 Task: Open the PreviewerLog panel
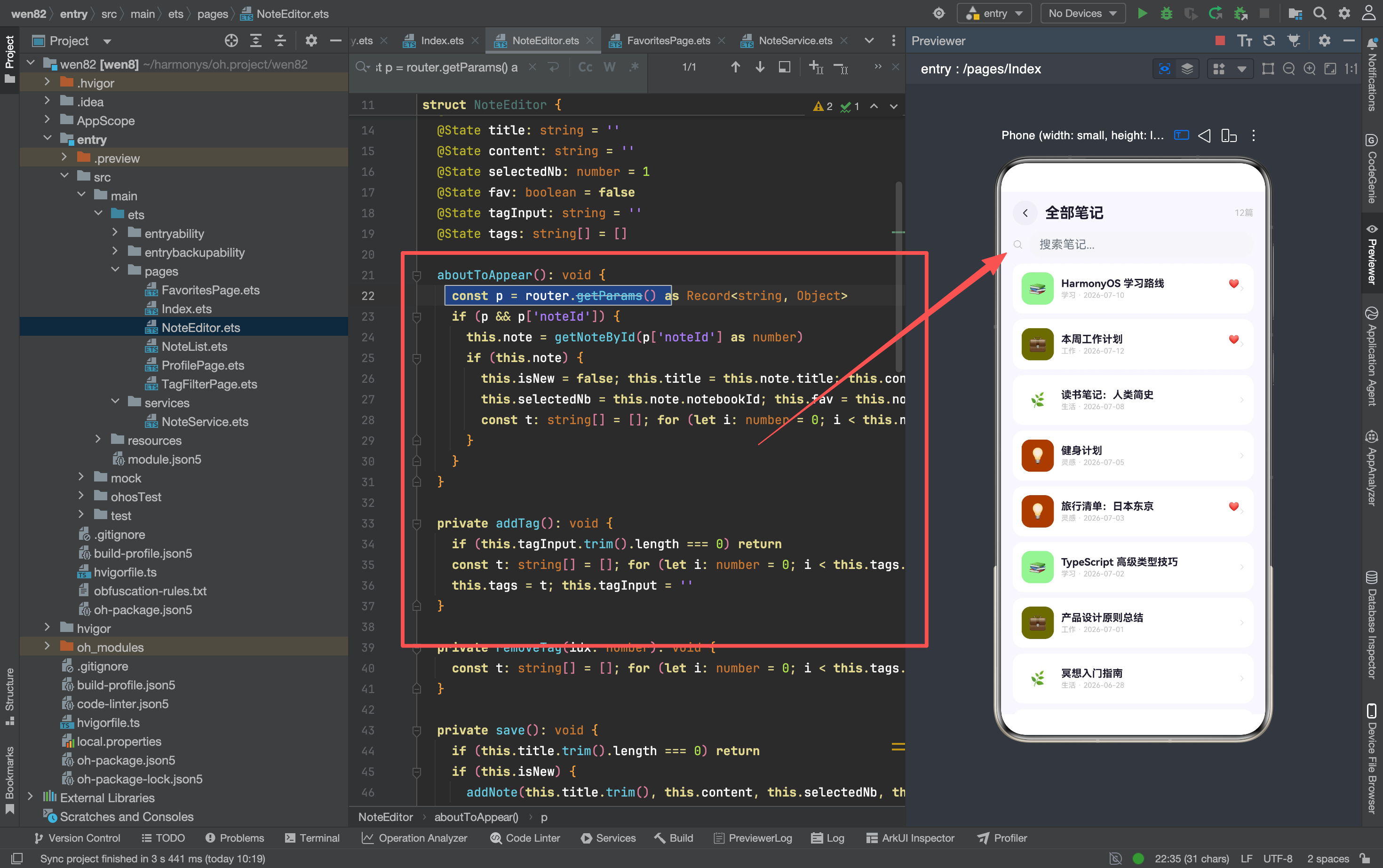(x=752, y=838)
